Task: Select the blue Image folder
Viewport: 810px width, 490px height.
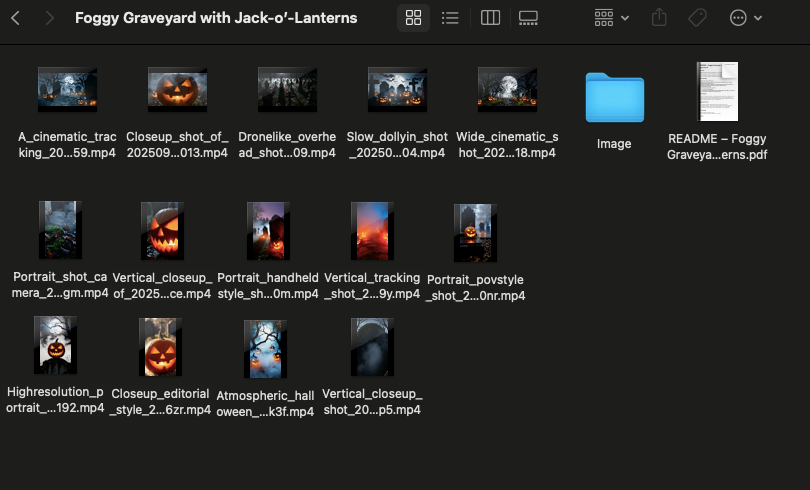Action: pyautogui.click(x=614, y=98)
